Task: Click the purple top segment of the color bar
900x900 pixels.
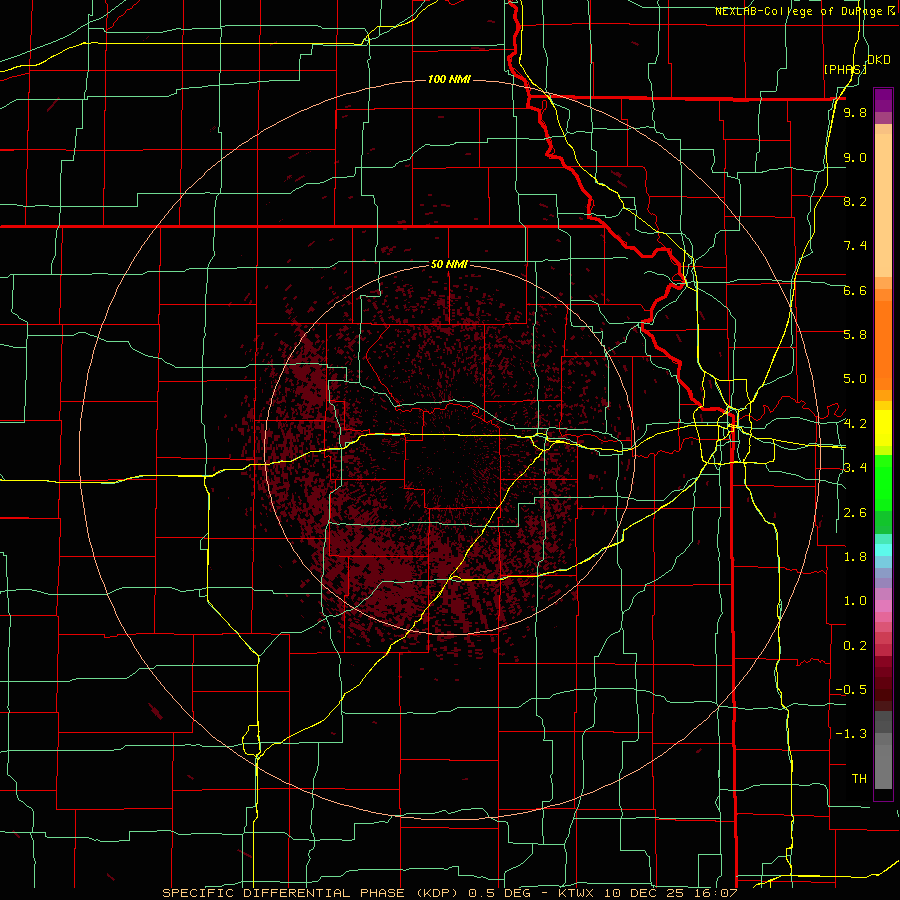Action: pos(883,100)
